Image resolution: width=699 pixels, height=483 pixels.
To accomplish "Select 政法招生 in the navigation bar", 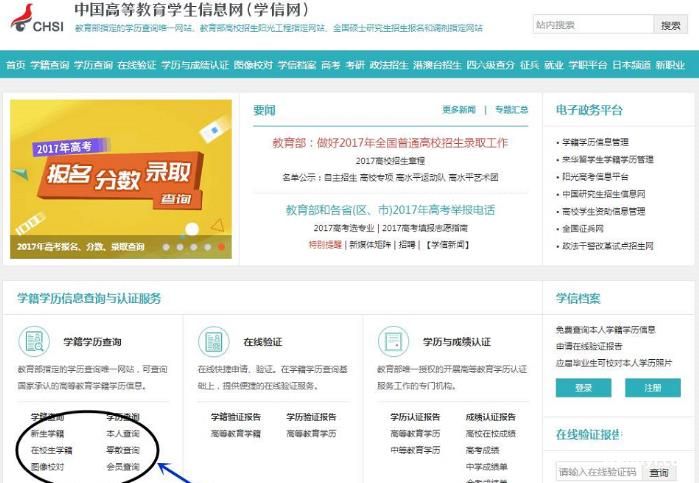I will tap(389, 65).
